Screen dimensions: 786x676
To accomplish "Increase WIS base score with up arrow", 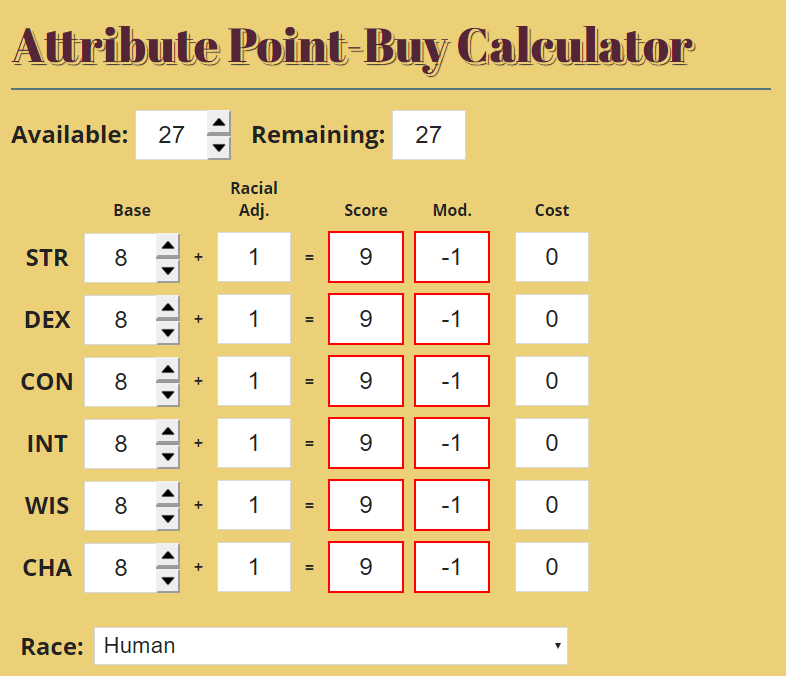I will click(167, 494).
